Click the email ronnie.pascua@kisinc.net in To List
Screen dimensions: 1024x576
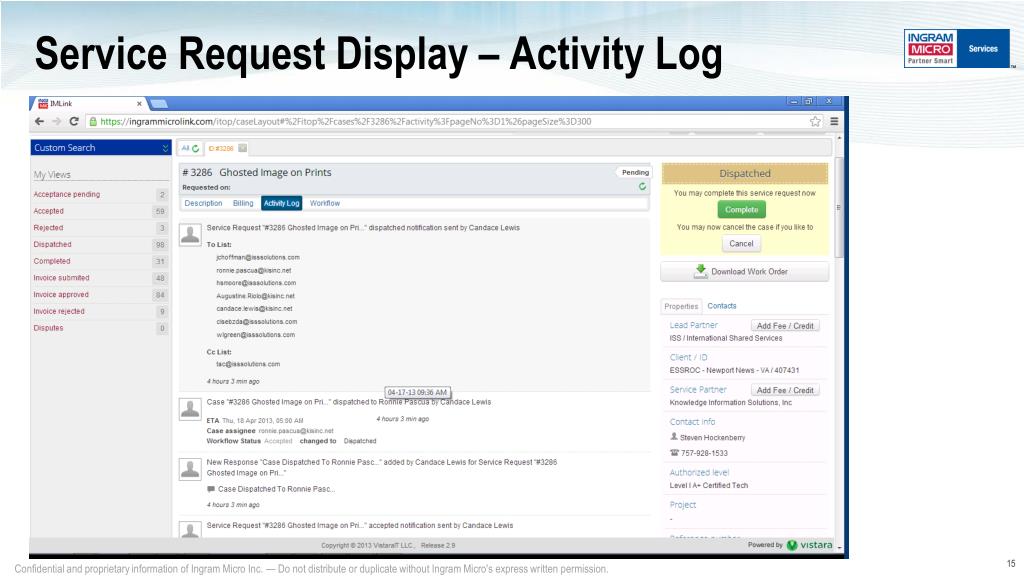coord(253,270)
